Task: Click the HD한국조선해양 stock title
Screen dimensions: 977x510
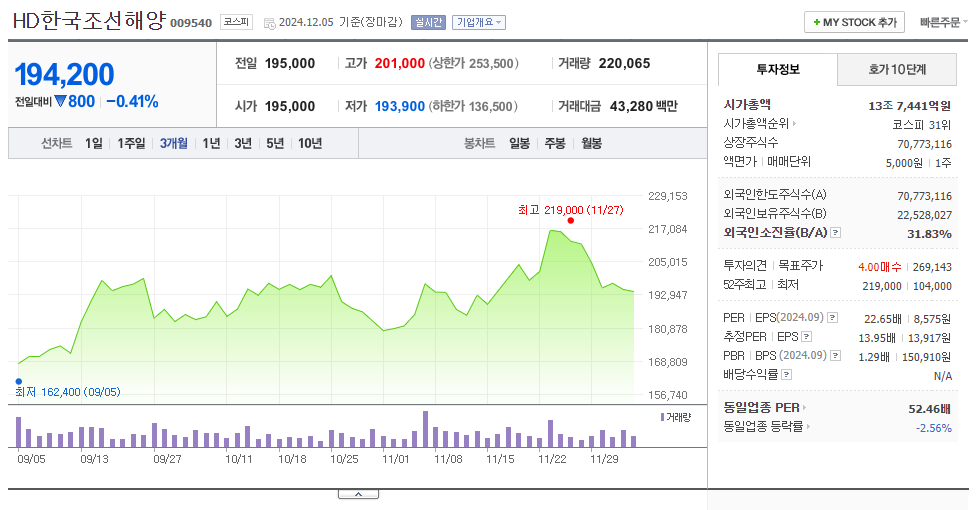Action: coord(89,21)
